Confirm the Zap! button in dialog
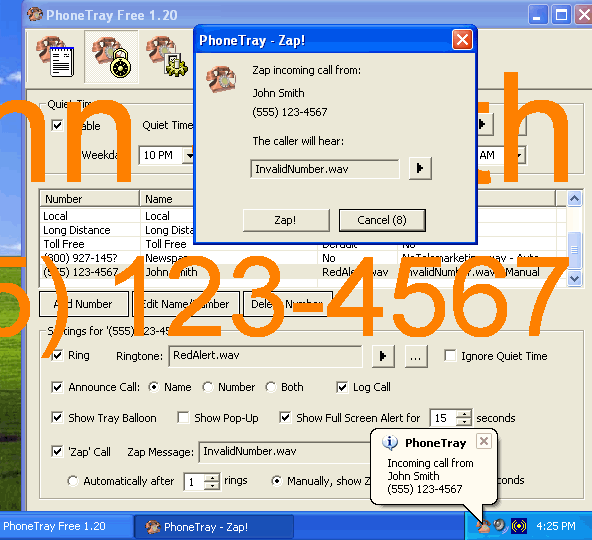The image size is (592, 540). click(x=286, y=220)
